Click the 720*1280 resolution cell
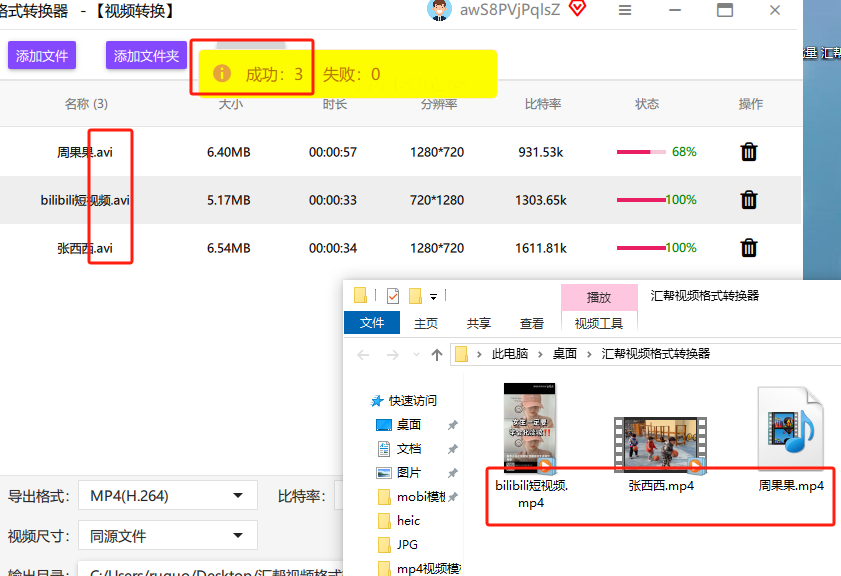The height and width of the screenshot is (576, 841). pos(437,200)
